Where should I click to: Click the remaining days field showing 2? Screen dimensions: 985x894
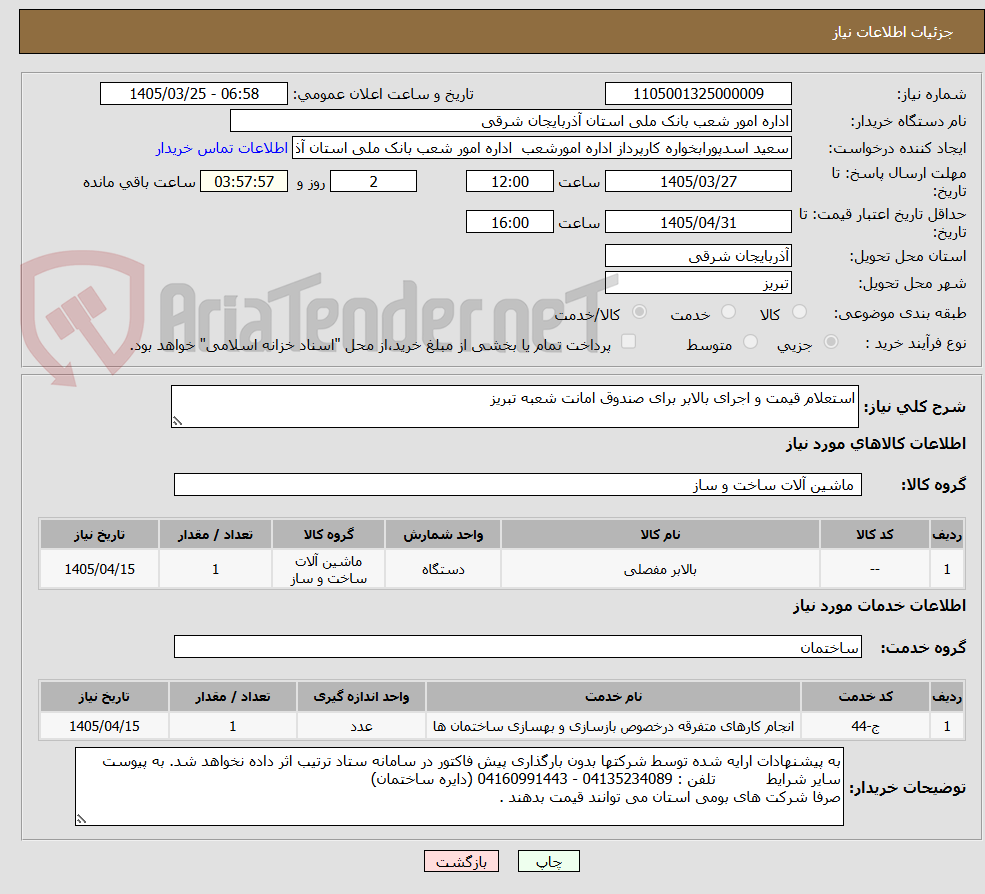[373, 182]
